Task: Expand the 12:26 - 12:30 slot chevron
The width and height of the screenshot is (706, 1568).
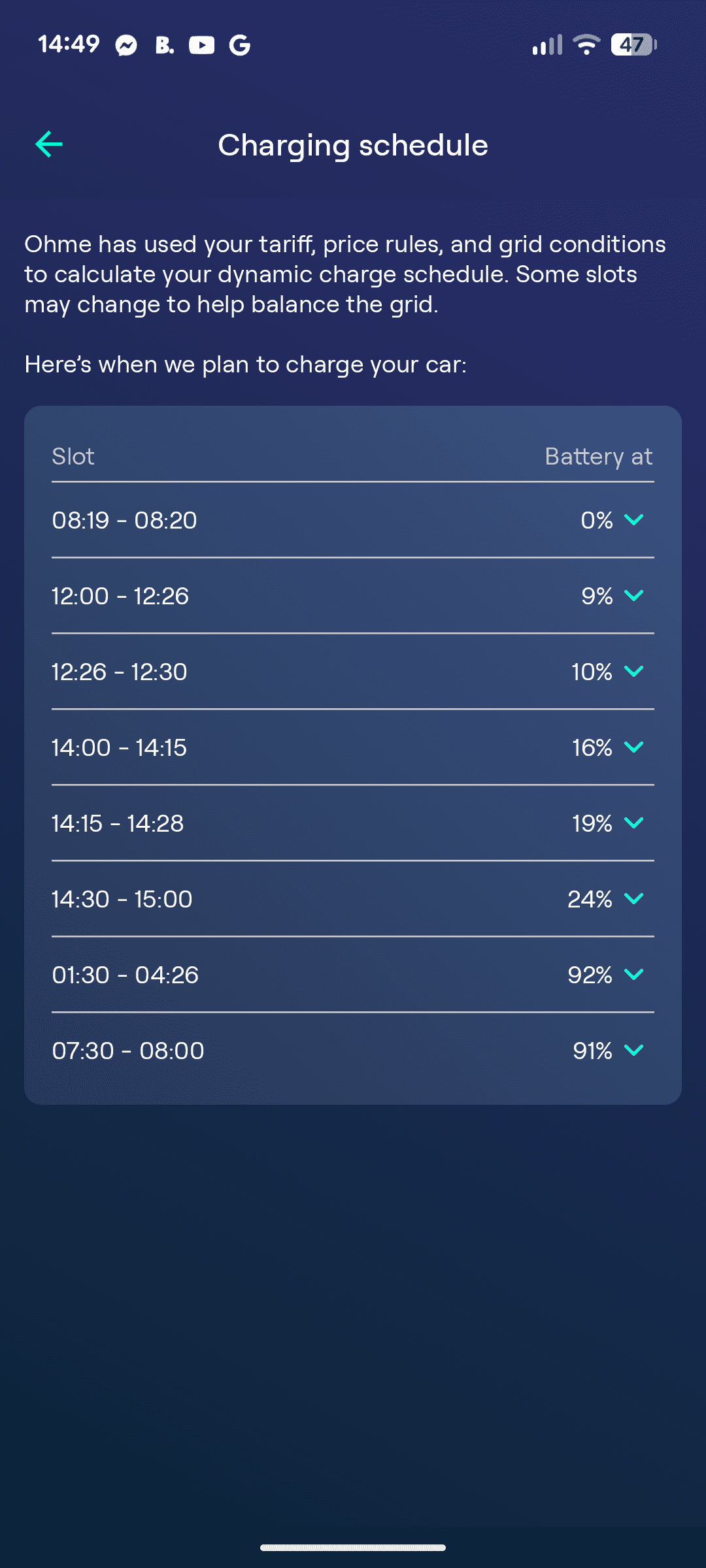Action: click(x=633, y=672)
